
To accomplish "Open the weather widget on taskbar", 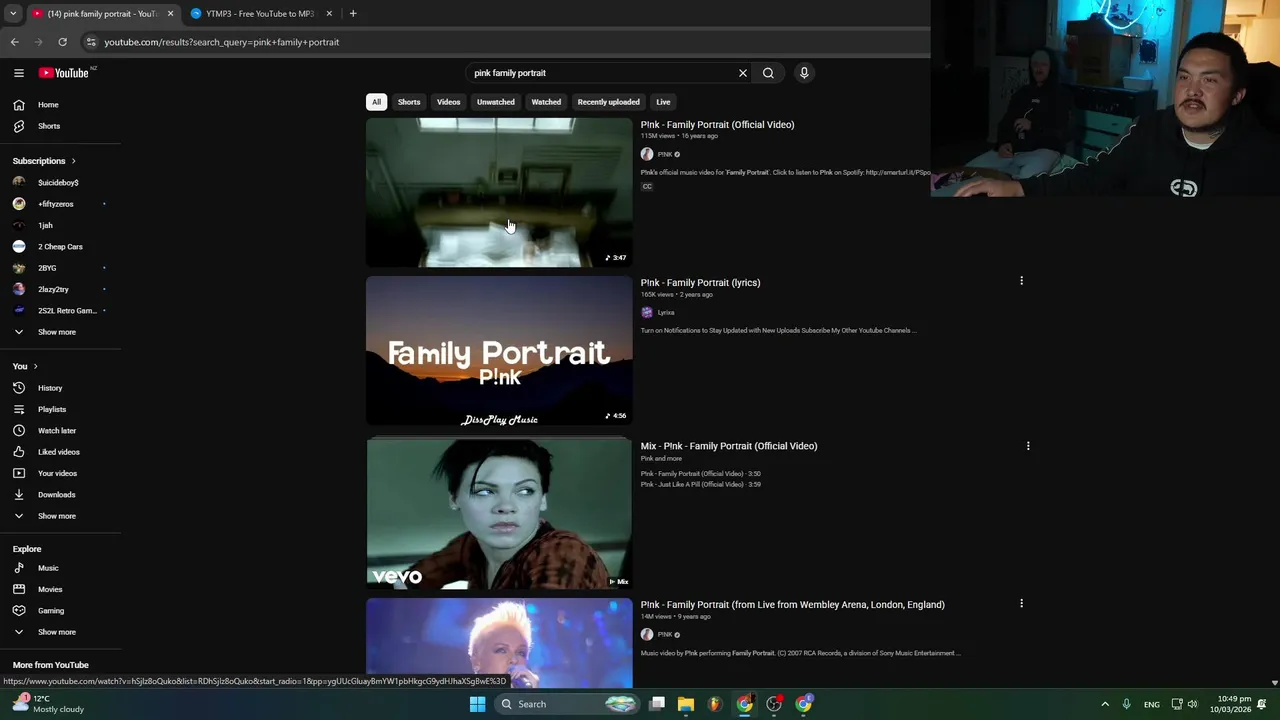I will click(x=50, y=704).
